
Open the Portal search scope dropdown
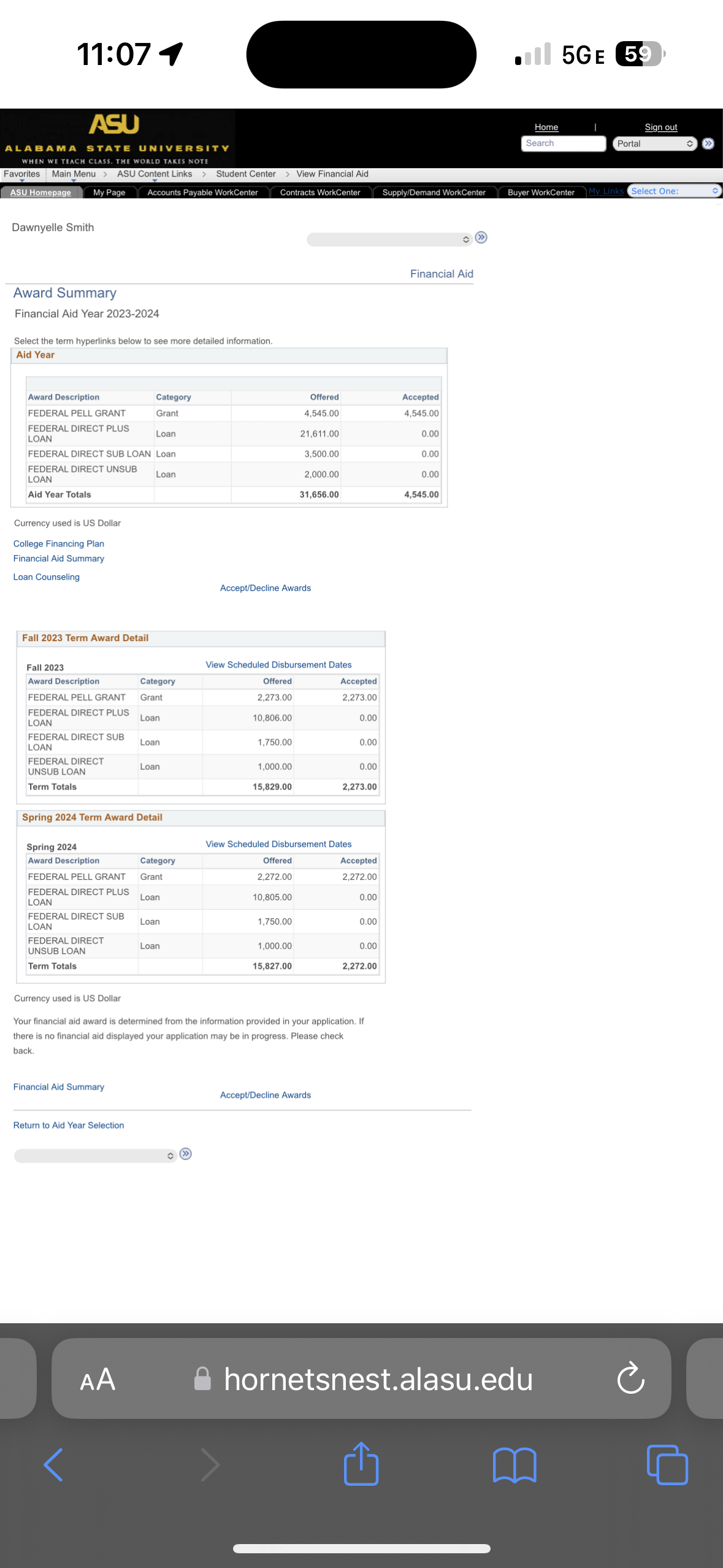[x=655, y=144]
